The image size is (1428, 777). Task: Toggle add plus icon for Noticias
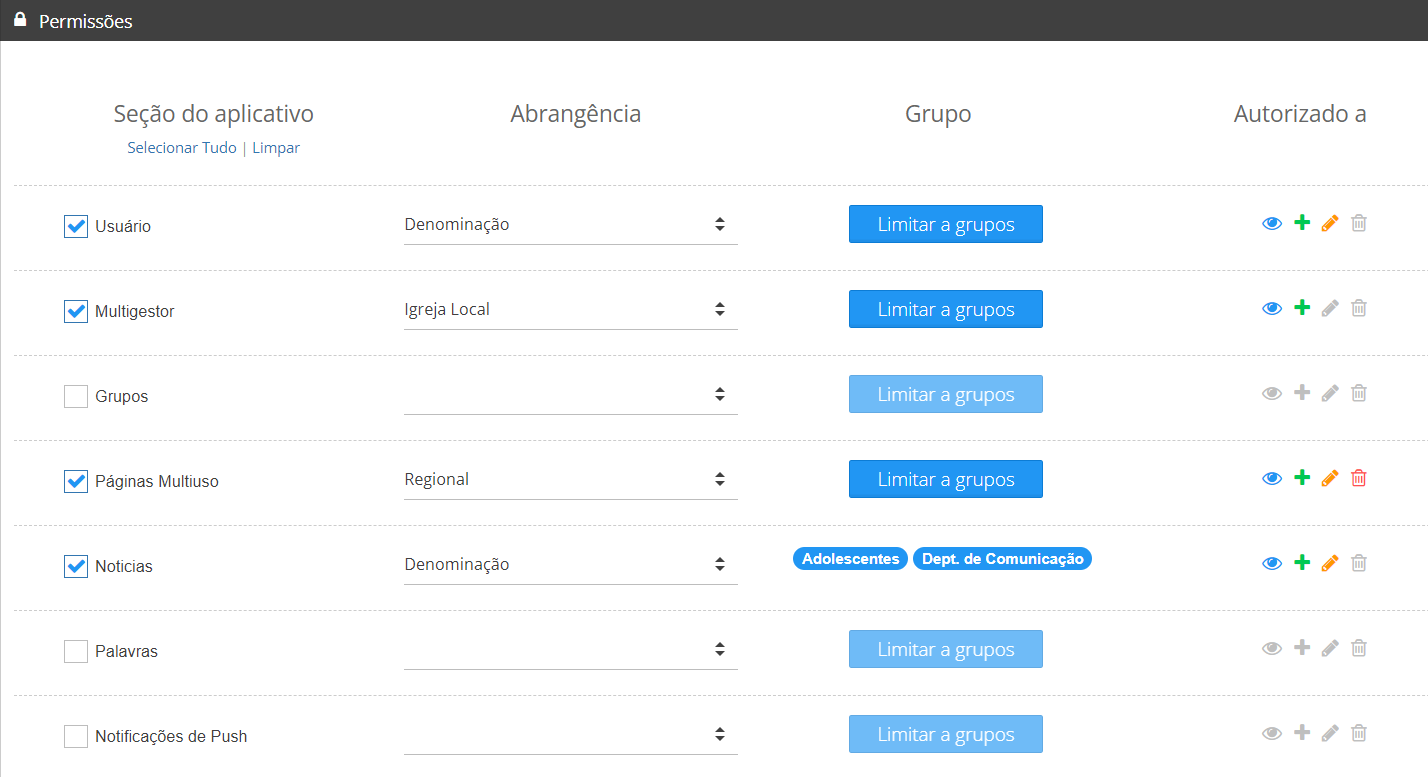click(1301, 563)
